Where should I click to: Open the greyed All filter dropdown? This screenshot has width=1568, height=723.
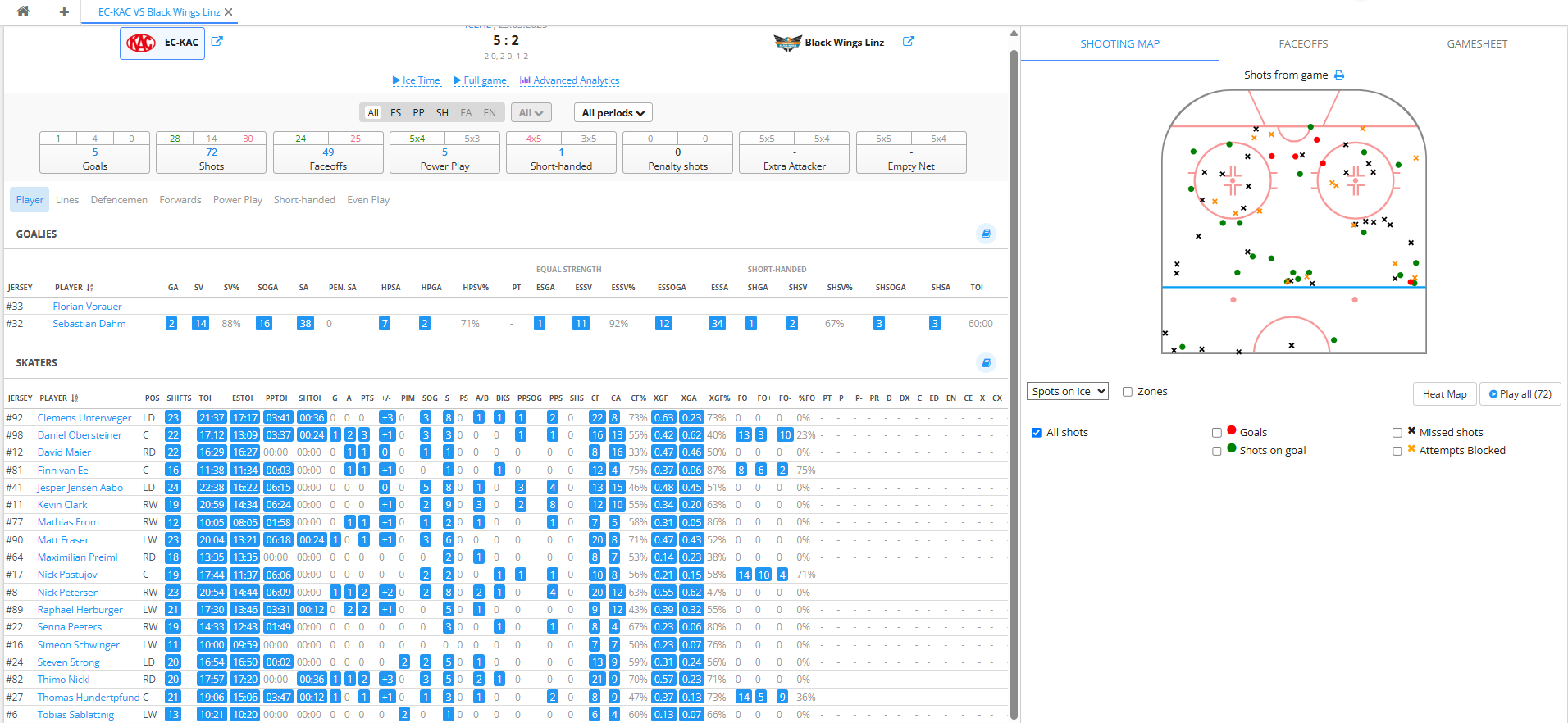531,113
